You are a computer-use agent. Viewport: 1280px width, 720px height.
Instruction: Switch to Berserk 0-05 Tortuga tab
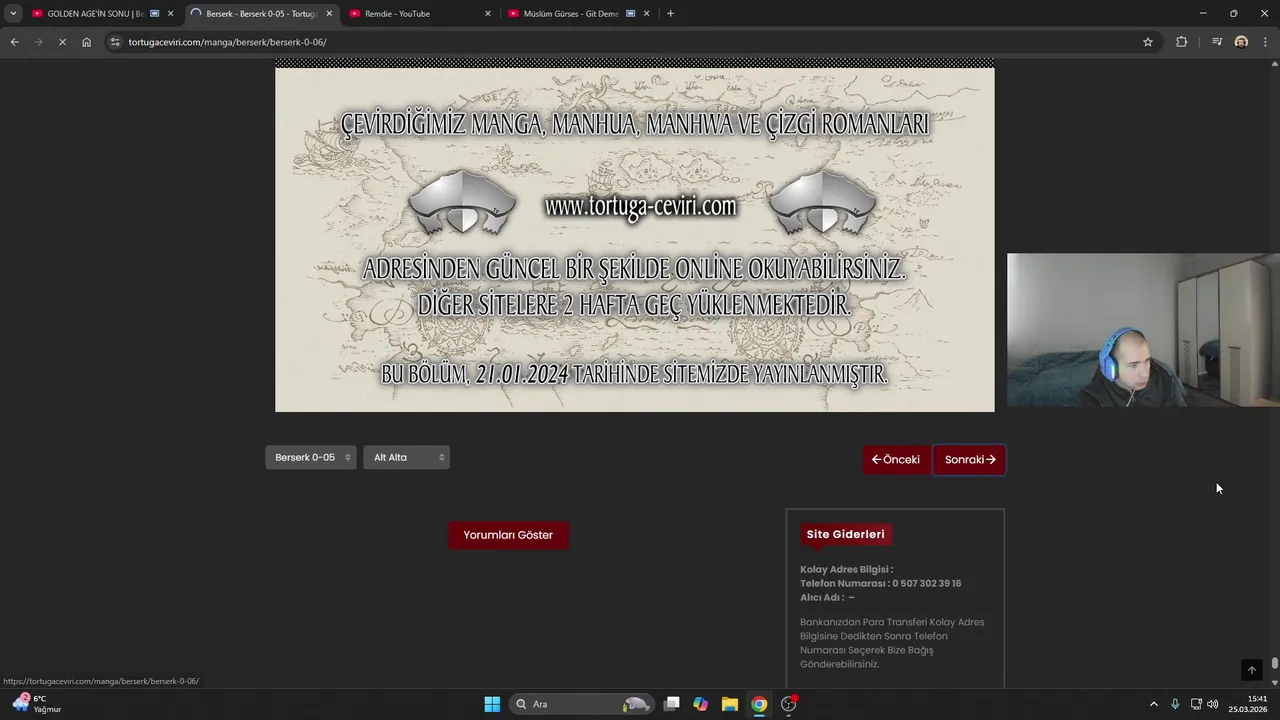262,13
